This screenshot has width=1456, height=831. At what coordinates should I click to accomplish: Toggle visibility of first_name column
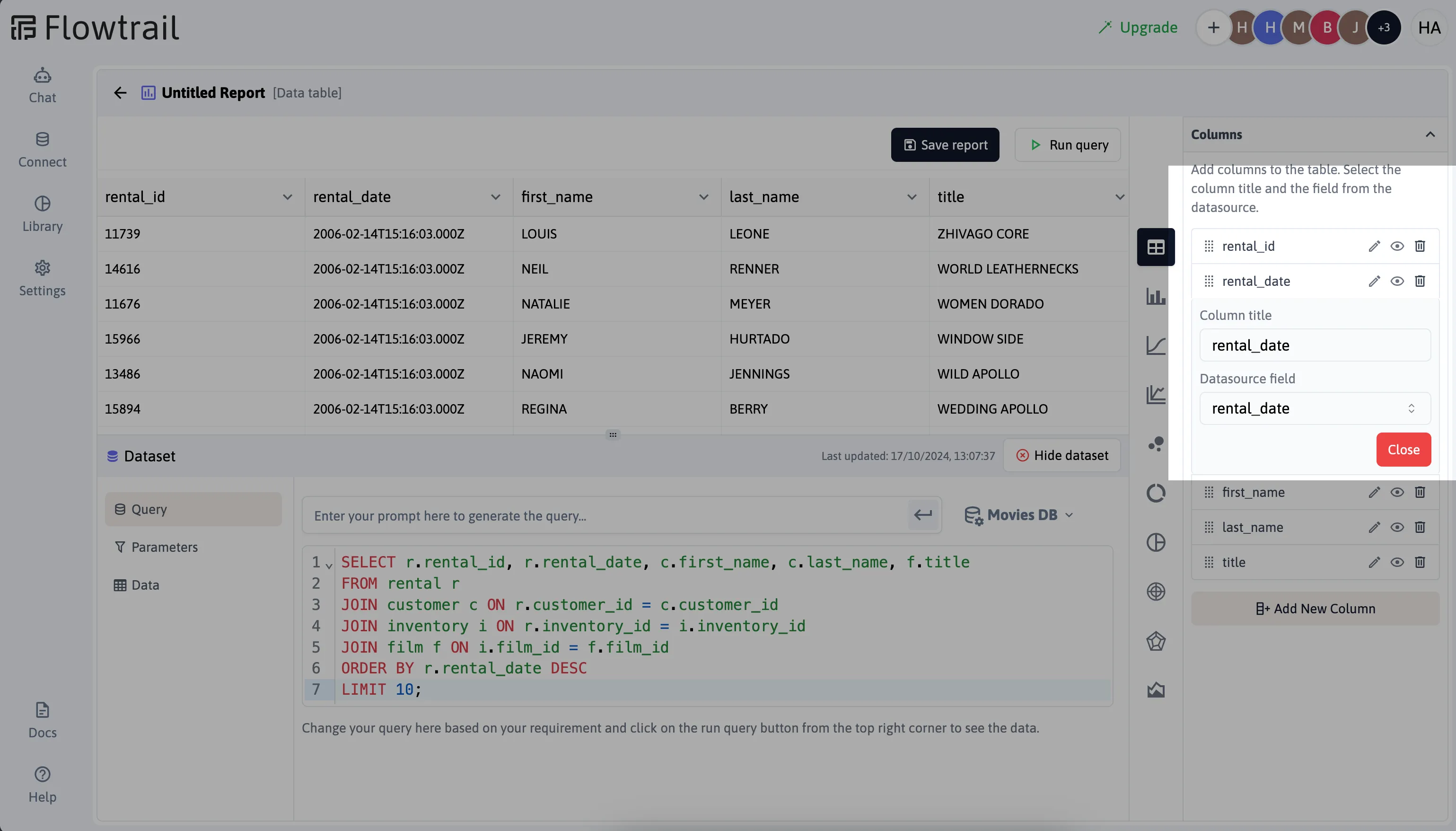(x=1398, y=492)
